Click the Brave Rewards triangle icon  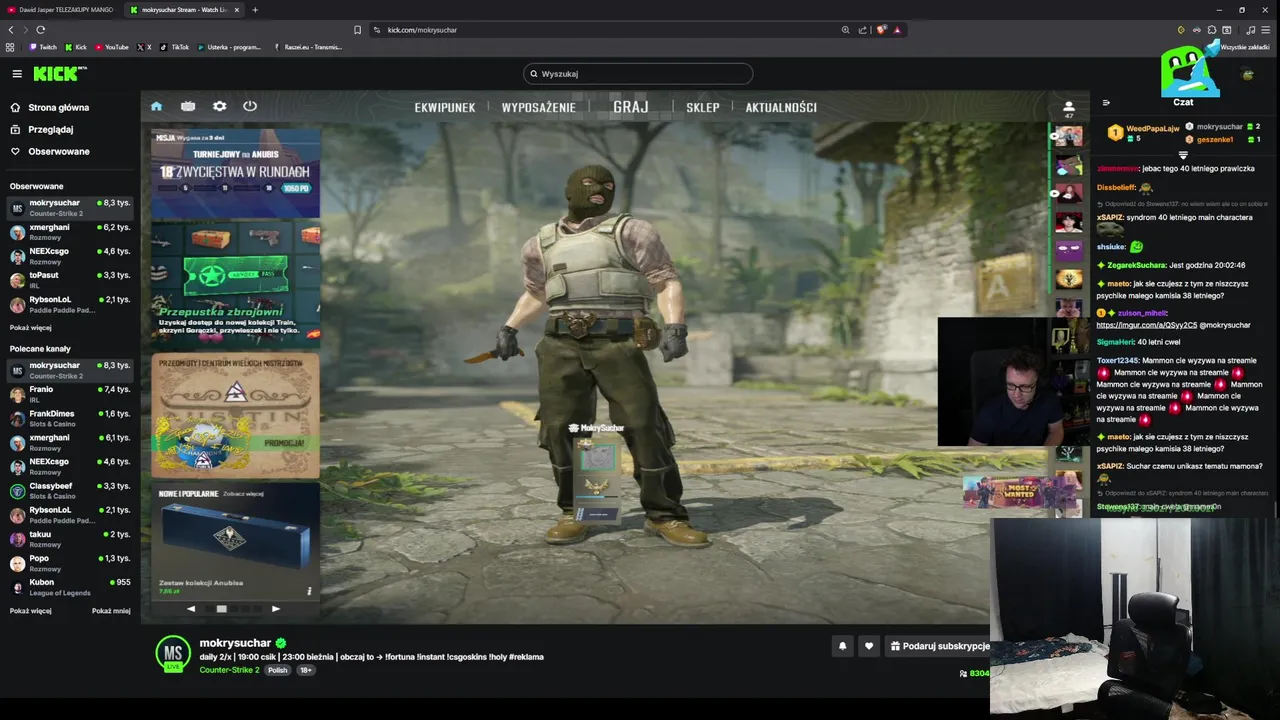point(897,30)
